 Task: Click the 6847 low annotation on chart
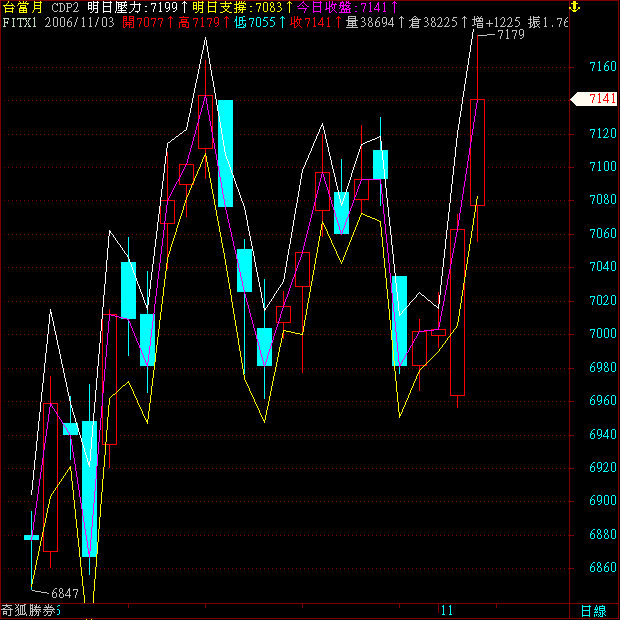click(x=64, y=593)
